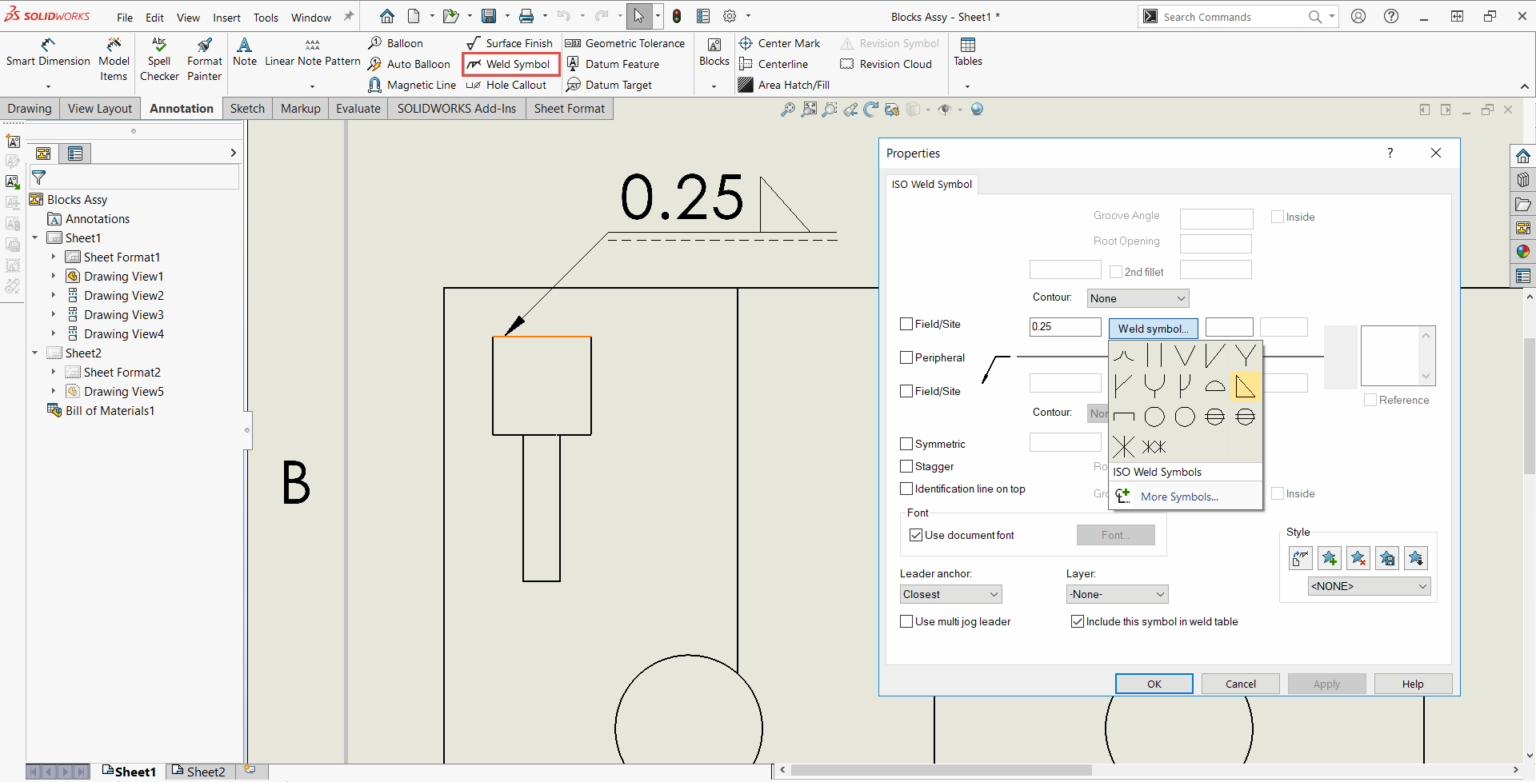This screenshot has height=782, width=1536.
Task: Select the Smart Dimension tool
Action: [x=47, y=58]
